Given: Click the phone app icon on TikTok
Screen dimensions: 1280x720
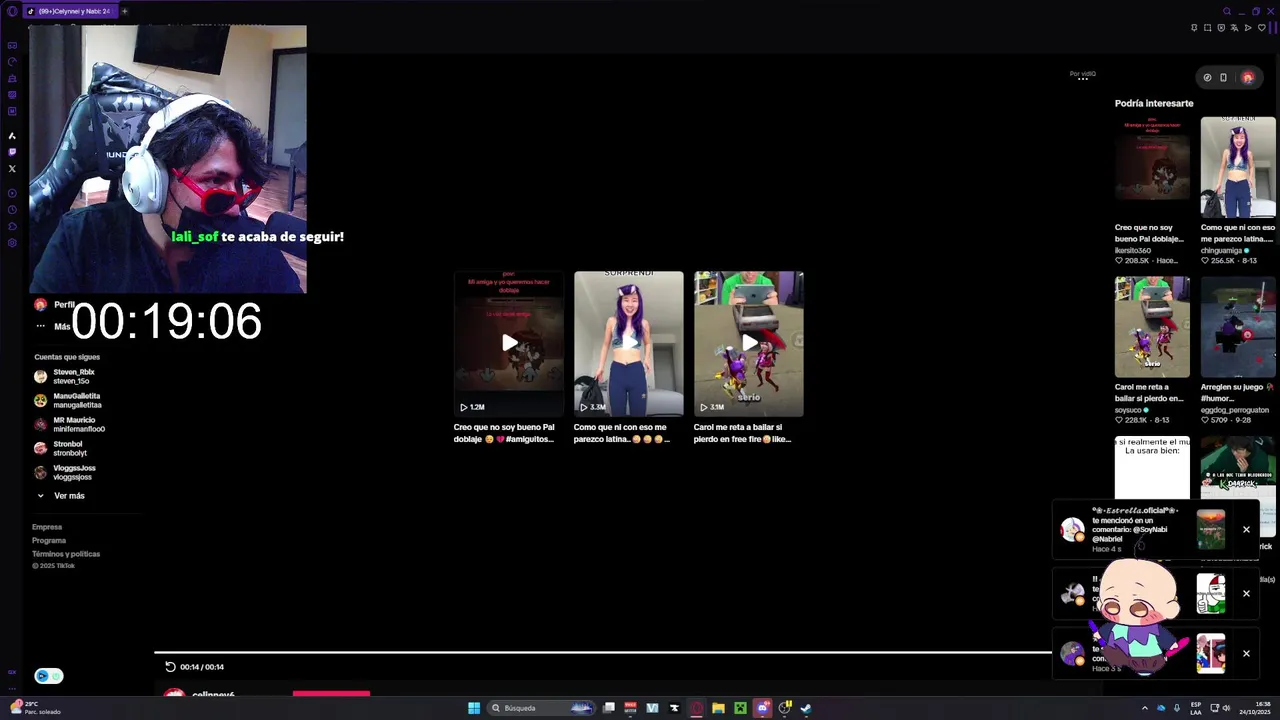Looking at the screenshot, I should 1223,77.
